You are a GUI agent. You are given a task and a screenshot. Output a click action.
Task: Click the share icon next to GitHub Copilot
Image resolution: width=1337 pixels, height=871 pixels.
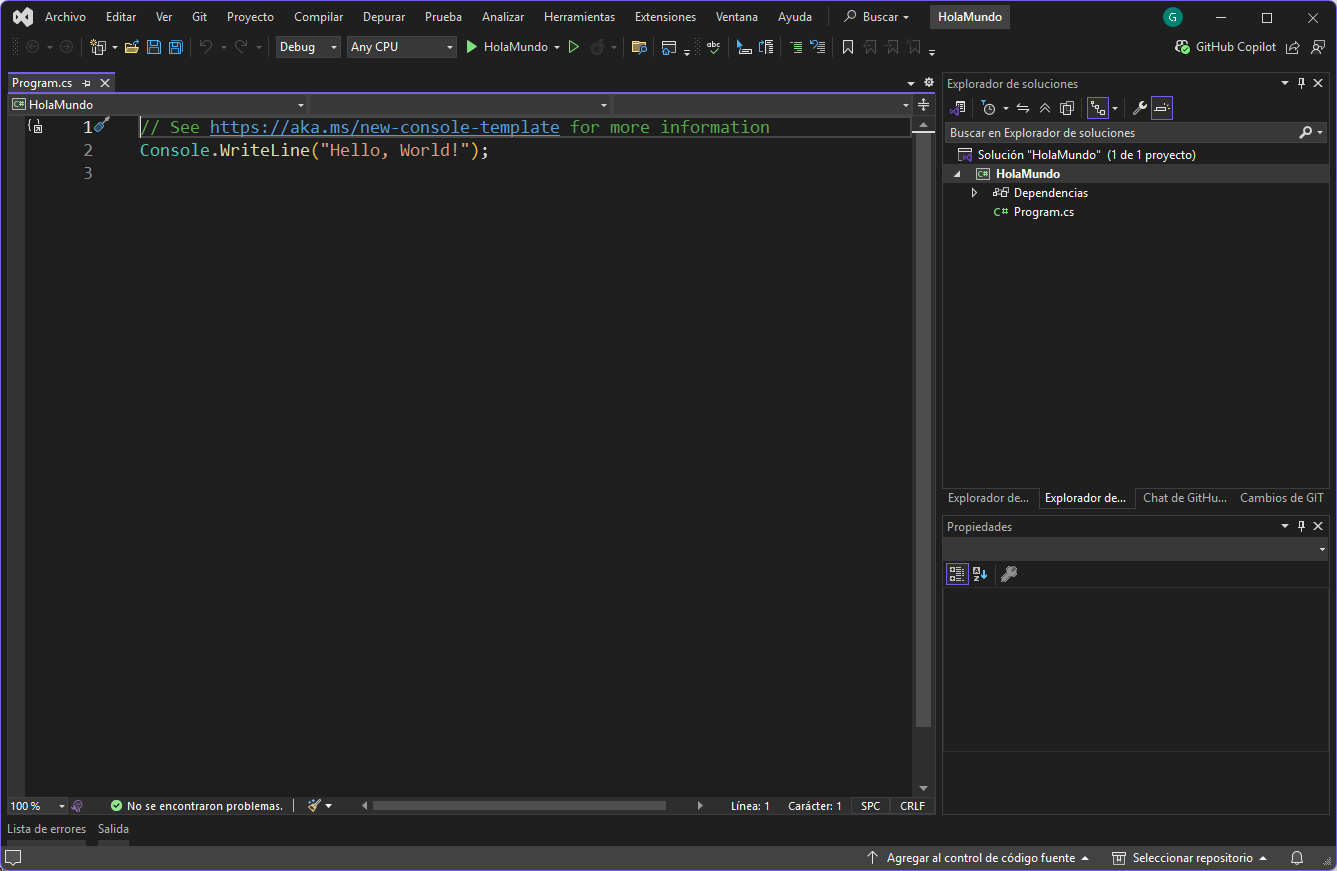tap(1293, 47)
